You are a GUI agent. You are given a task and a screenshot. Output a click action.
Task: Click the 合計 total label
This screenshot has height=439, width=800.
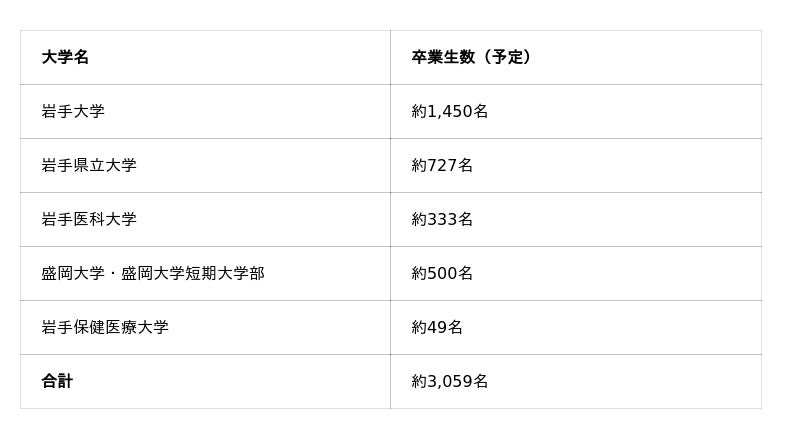tap(57, 382)
